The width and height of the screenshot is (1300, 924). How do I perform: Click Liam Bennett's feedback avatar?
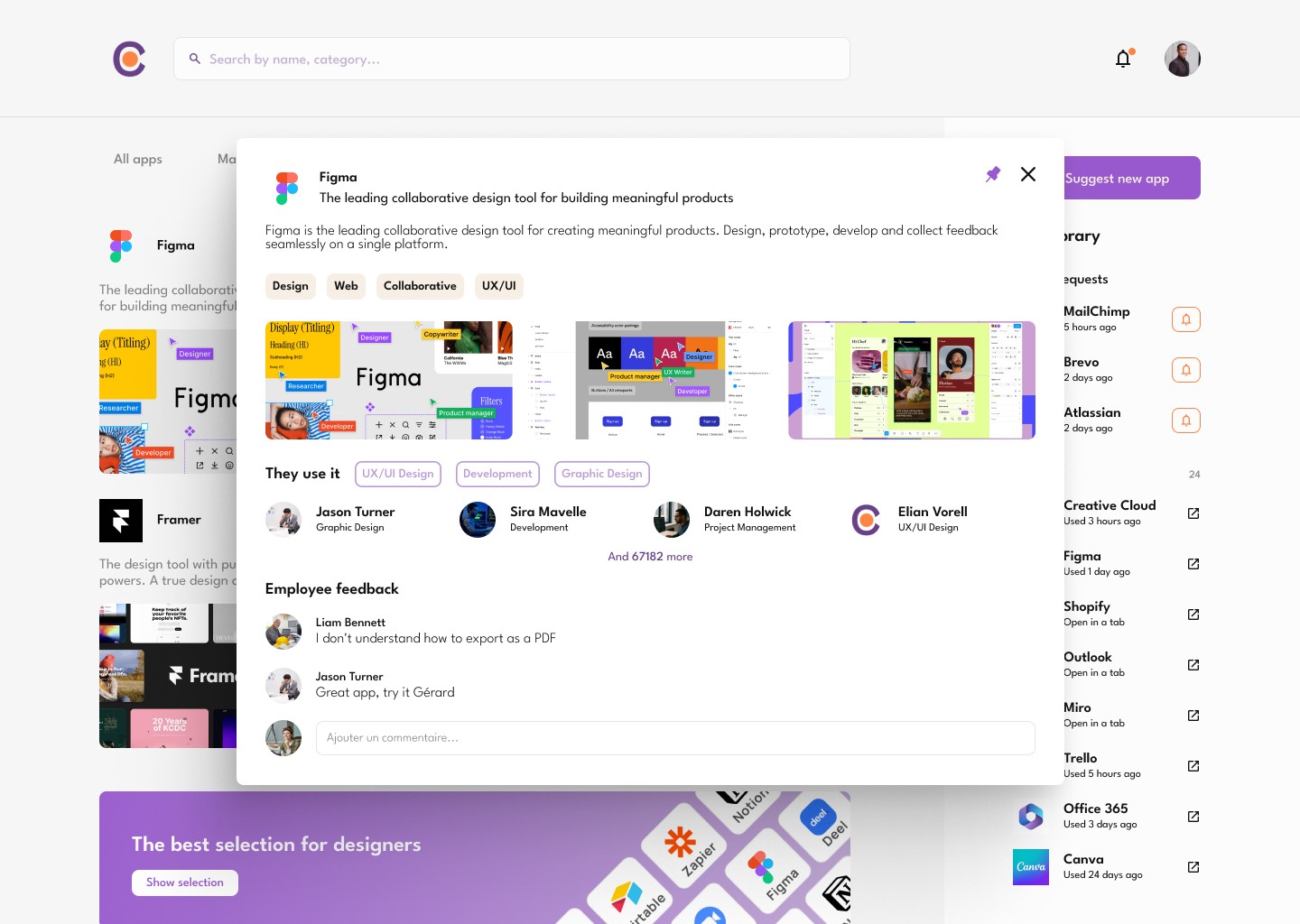283,632
